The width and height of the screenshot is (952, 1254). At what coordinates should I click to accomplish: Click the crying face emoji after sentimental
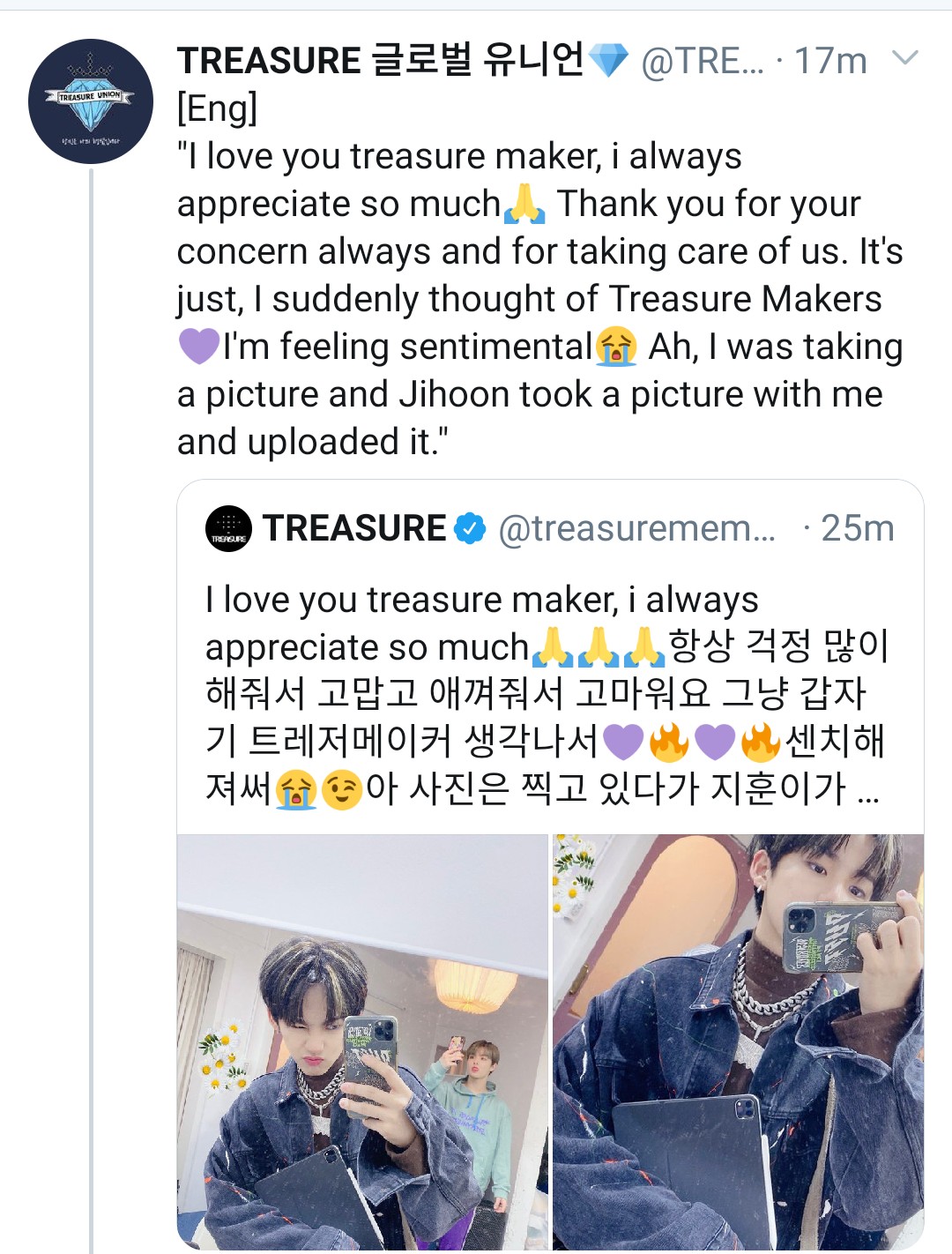coord(616,346)
